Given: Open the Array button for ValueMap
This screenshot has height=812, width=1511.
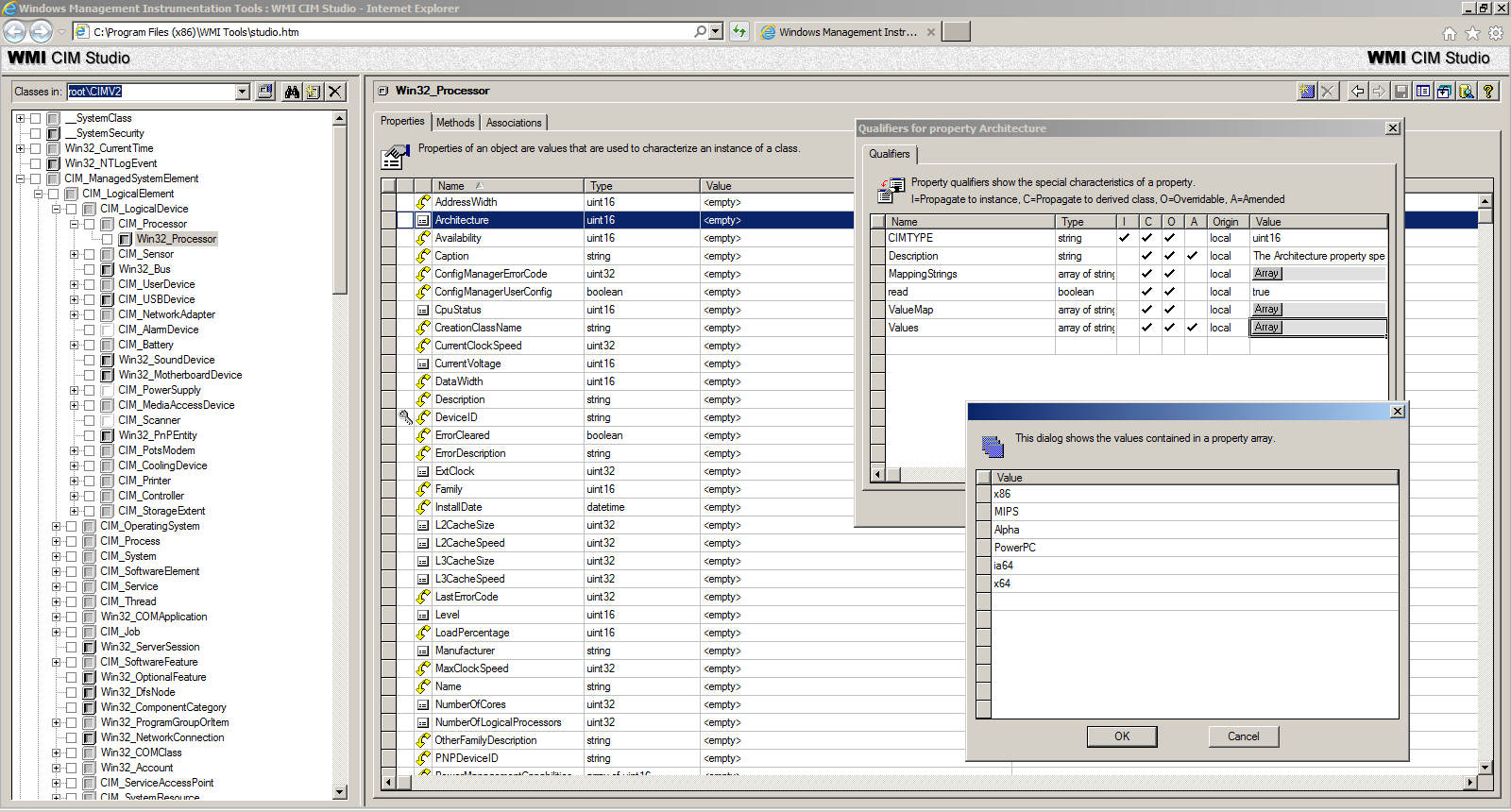Looking at the screenshot, I should coord(1267,310).
